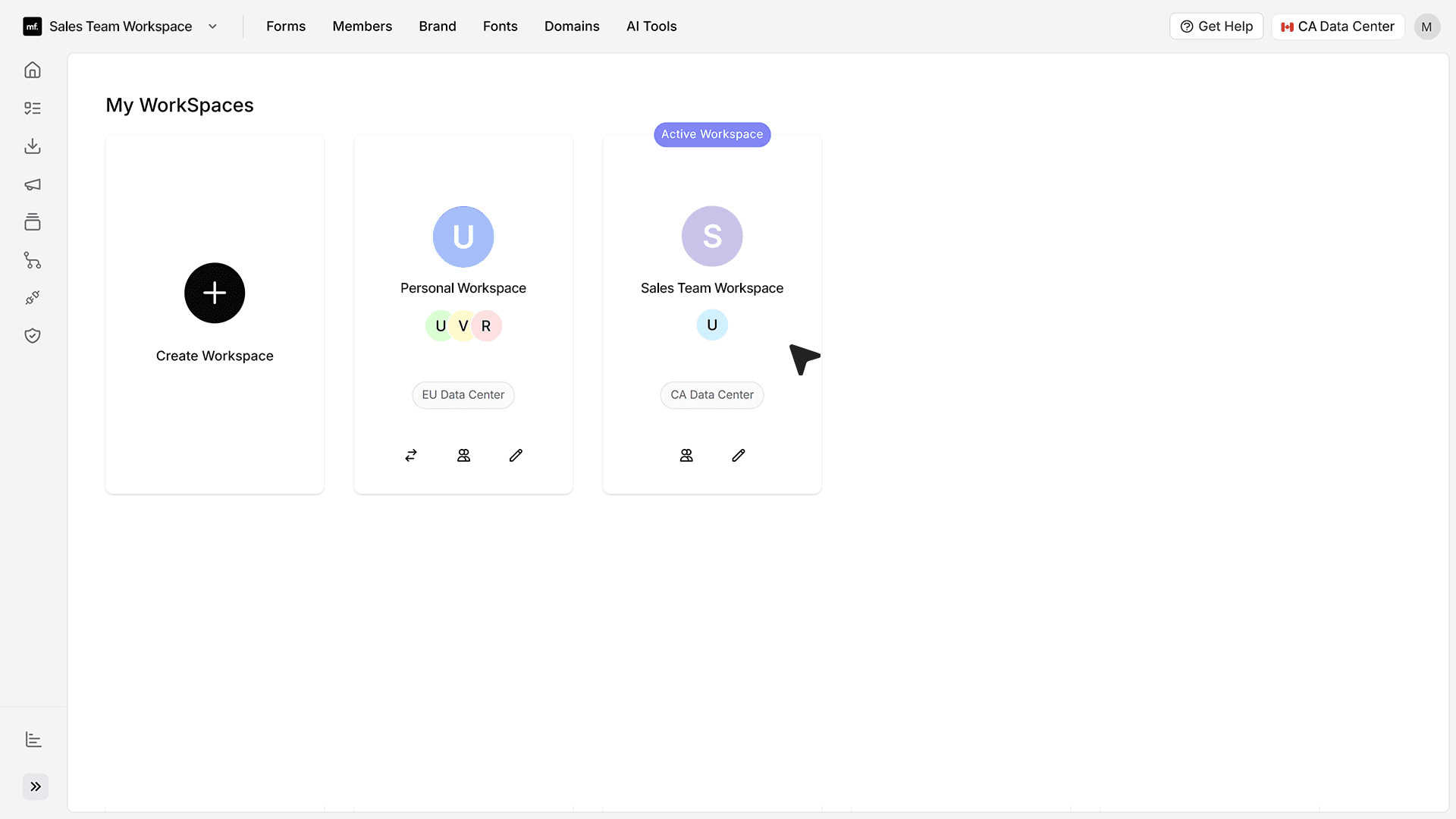Click the Get Help button

click(1216, 27)
